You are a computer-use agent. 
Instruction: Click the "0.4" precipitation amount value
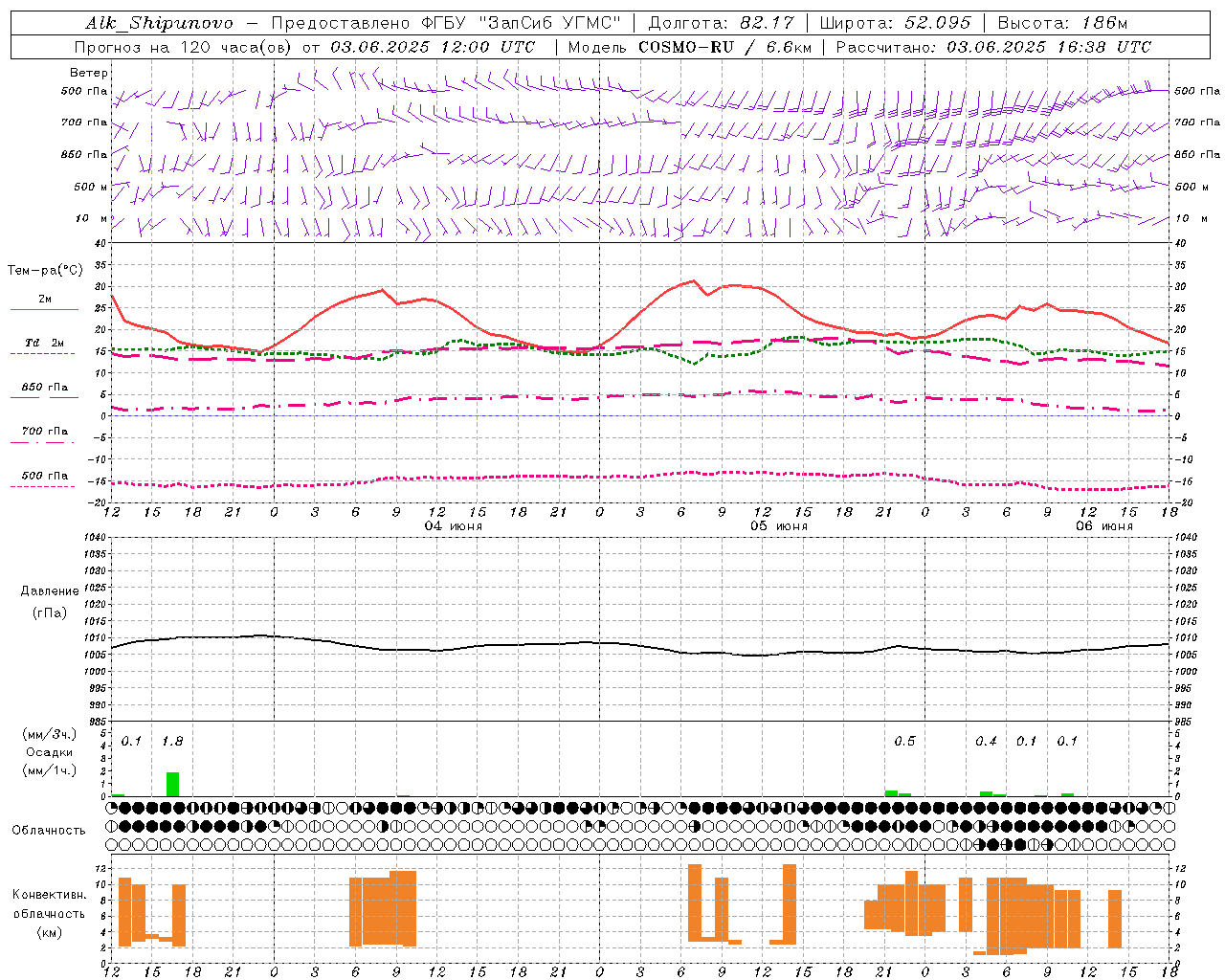tap(986, 742)
